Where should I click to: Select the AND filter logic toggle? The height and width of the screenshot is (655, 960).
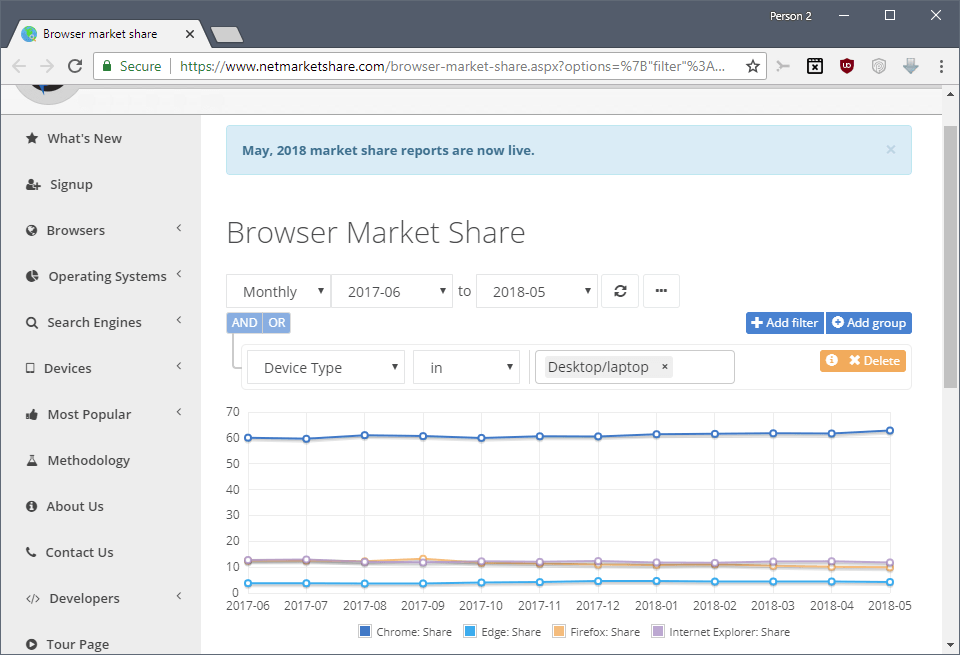click(244, 323)
